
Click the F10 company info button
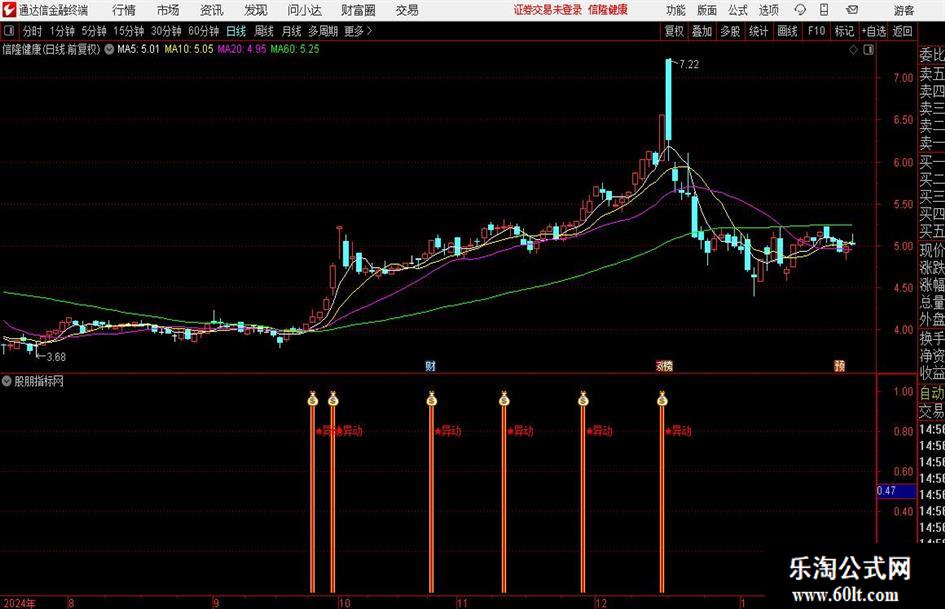click(816, 31)
